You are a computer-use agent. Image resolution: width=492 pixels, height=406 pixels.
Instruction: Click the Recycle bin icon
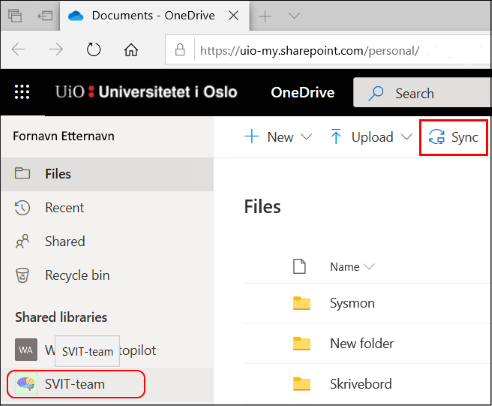point(22,275)
